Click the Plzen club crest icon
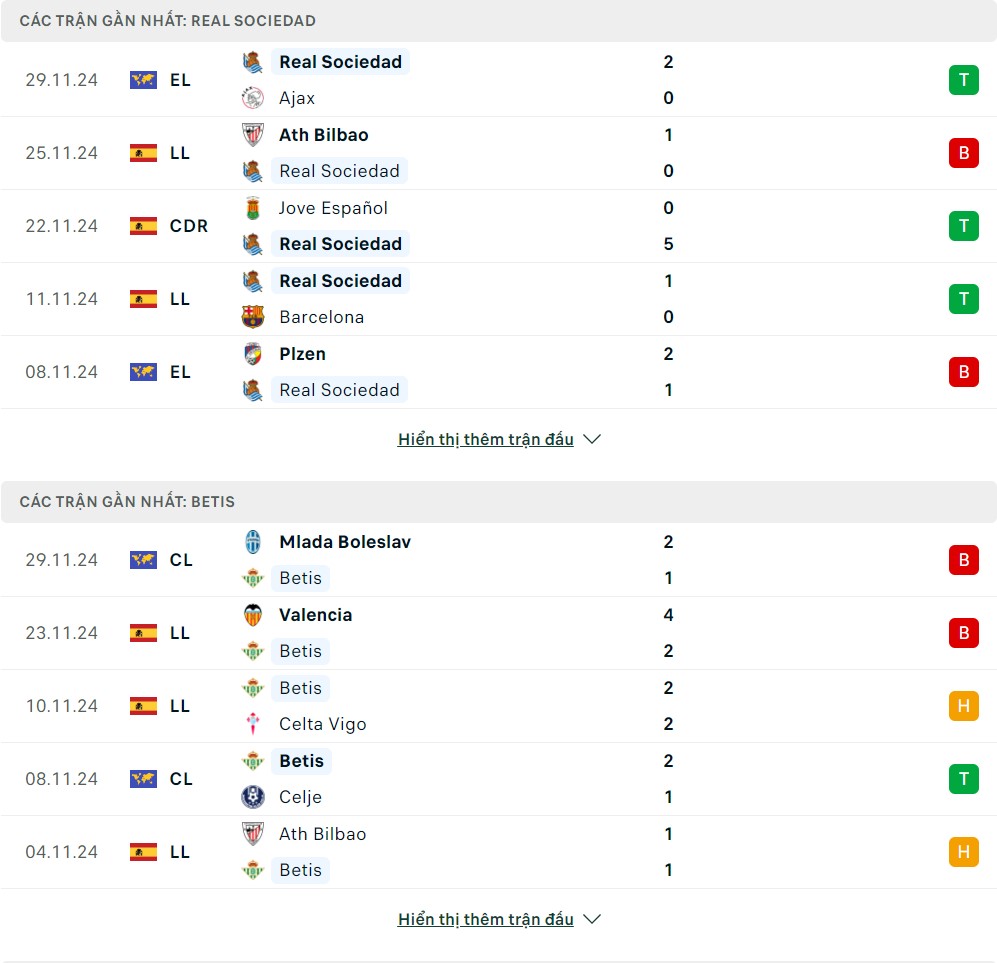The width and height of the screenshot is (997, 963). [x=253, y=354]
